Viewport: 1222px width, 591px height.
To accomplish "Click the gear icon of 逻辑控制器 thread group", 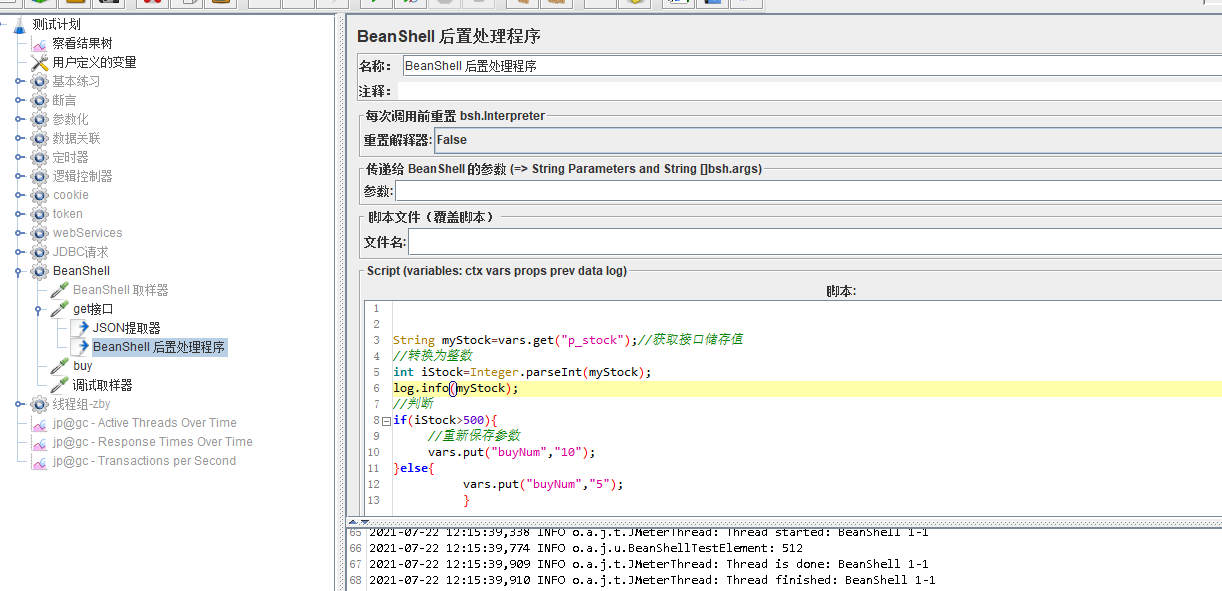I will click(39, 176).
